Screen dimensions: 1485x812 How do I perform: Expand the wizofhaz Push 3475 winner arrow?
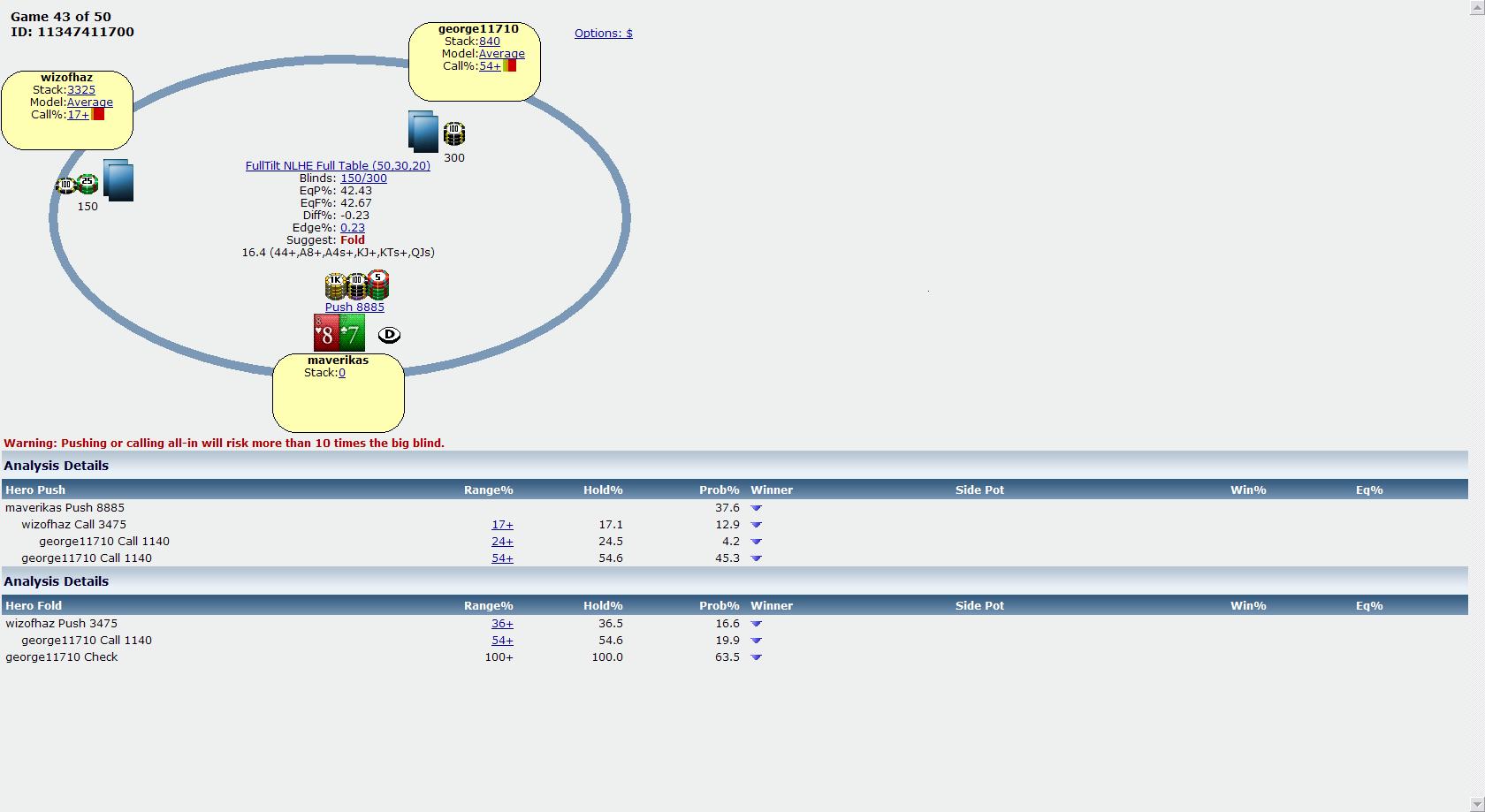coord(756,624)
